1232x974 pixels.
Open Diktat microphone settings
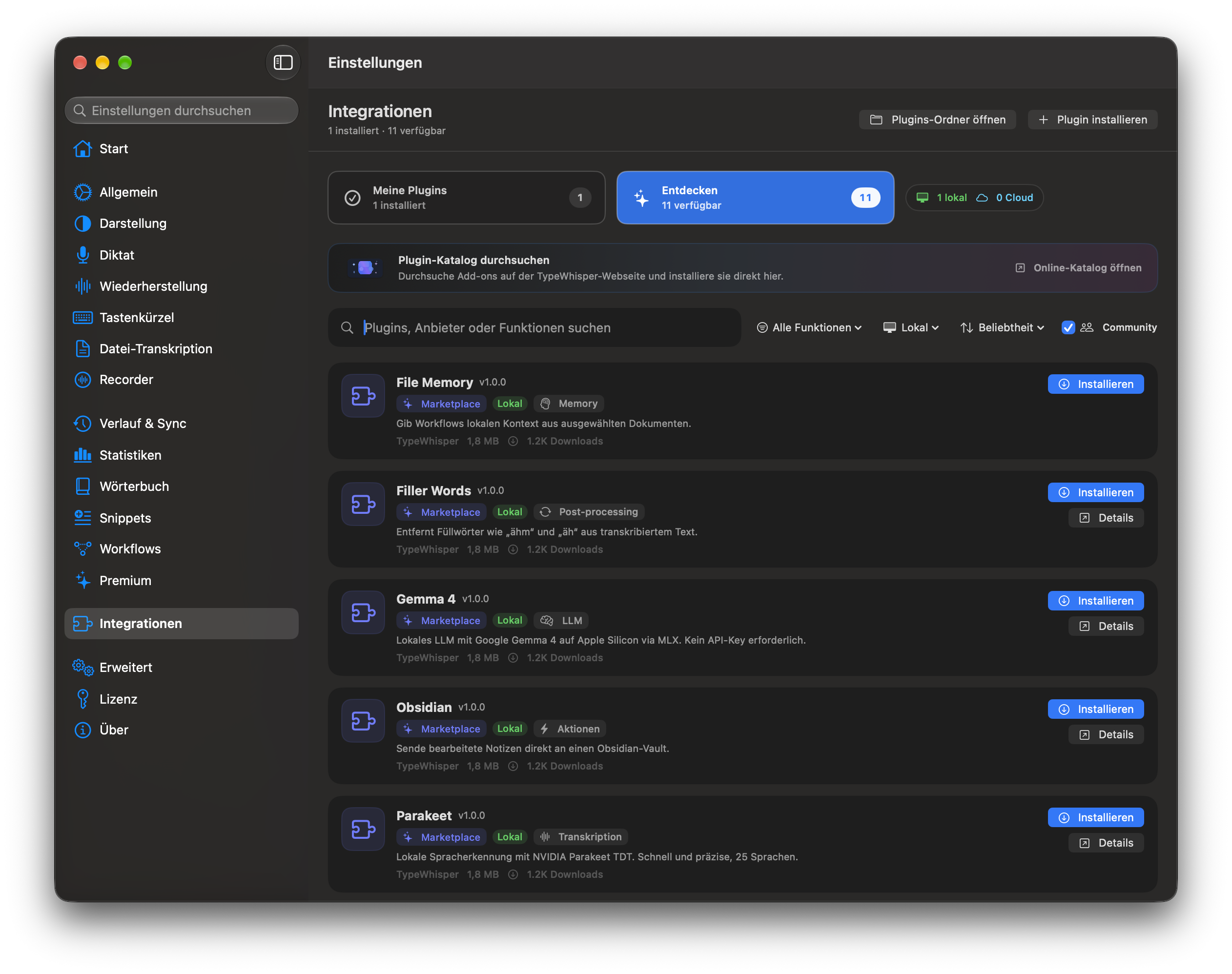tap(181, 255)
